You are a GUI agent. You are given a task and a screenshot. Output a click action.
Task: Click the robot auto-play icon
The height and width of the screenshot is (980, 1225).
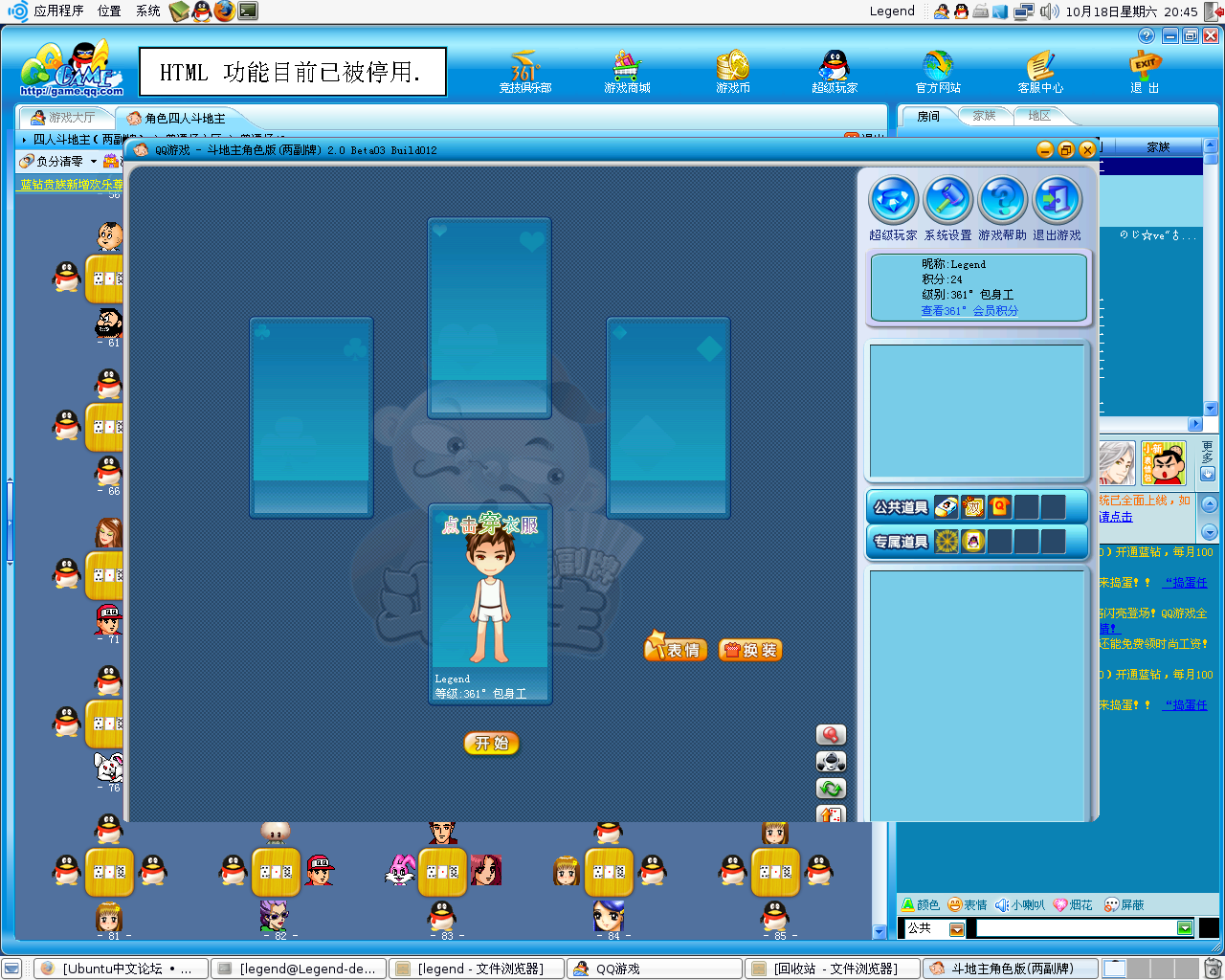[x=831, y=762]
